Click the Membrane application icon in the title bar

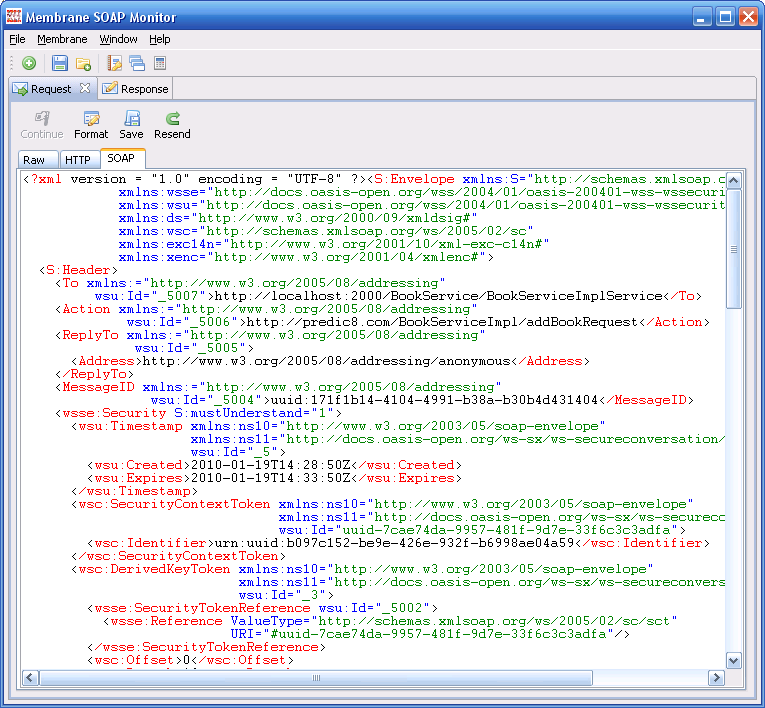(x=14, y=16)
